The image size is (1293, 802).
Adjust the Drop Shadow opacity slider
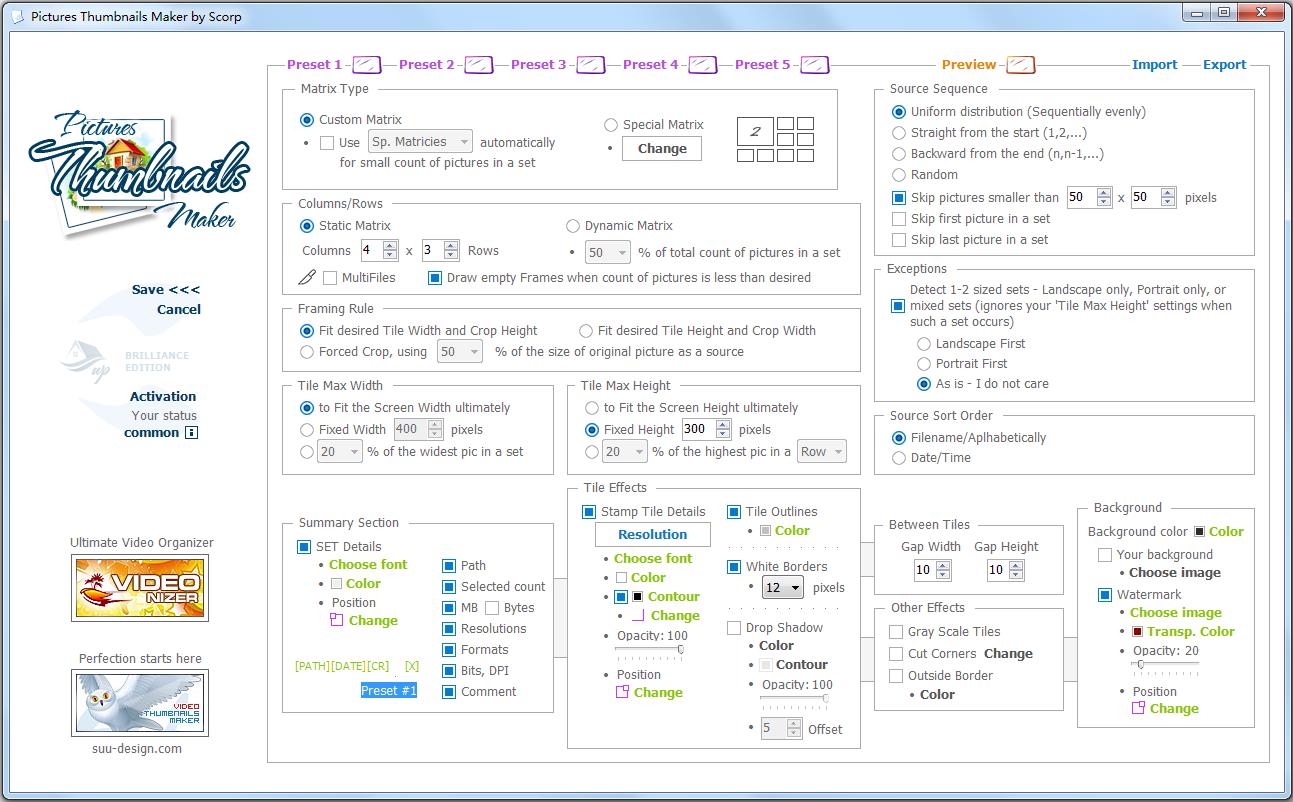coord(794,699)
